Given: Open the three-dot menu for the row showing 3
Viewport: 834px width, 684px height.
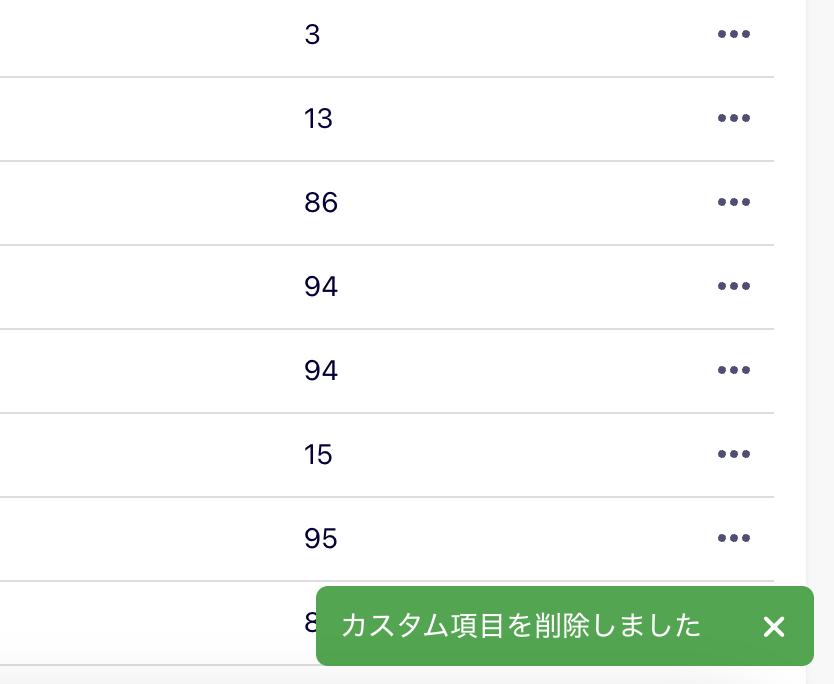Looking at the screenshot, I should pos(733,34).
